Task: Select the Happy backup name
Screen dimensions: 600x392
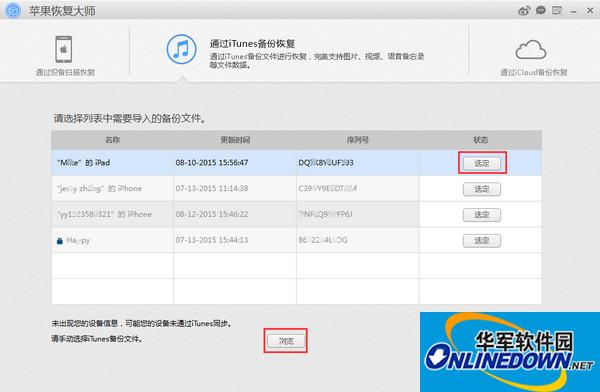Action: (78, 240)
